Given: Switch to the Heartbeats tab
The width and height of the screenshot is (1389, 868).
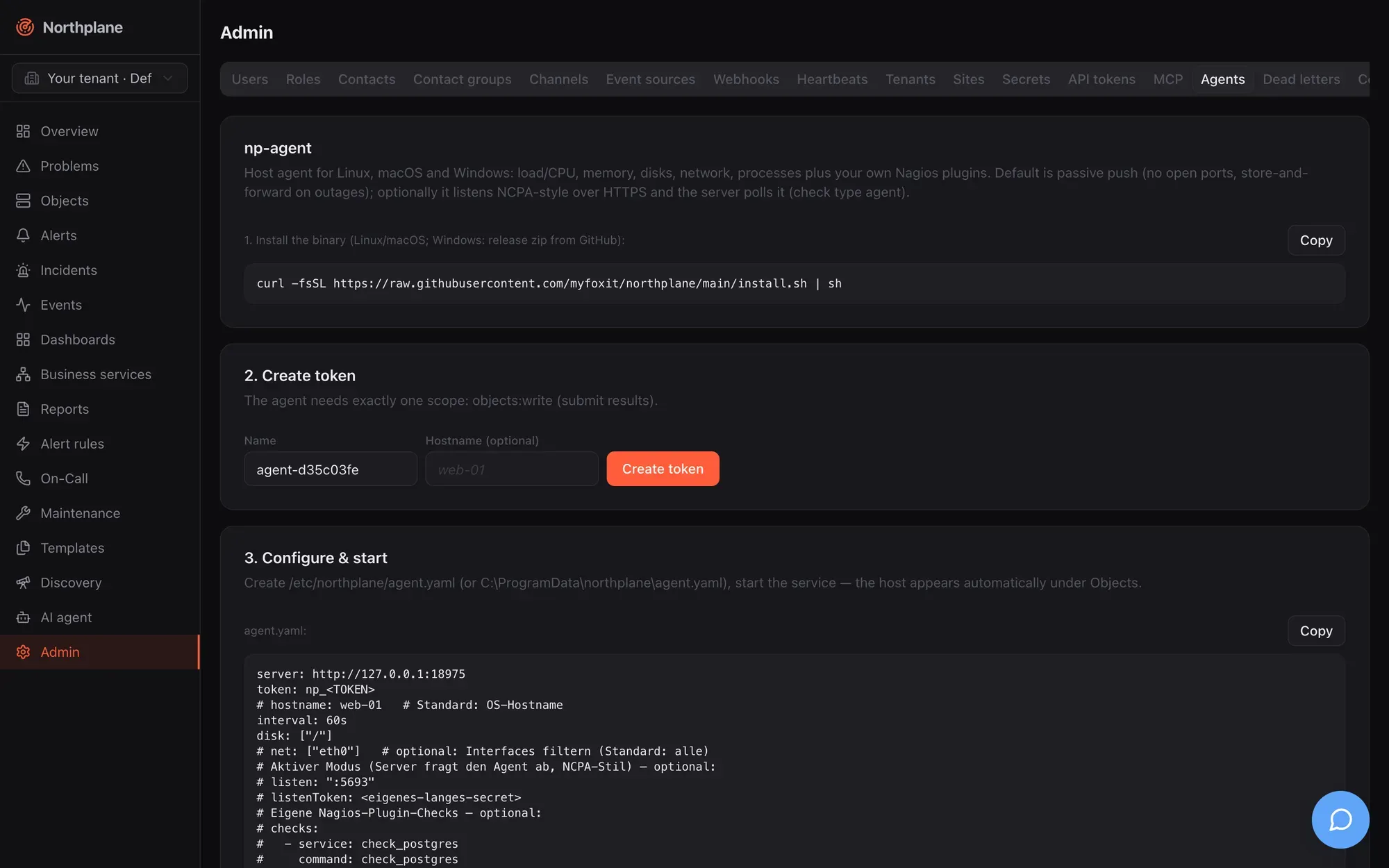Looking at the screenshot, I should click(832, 79).
